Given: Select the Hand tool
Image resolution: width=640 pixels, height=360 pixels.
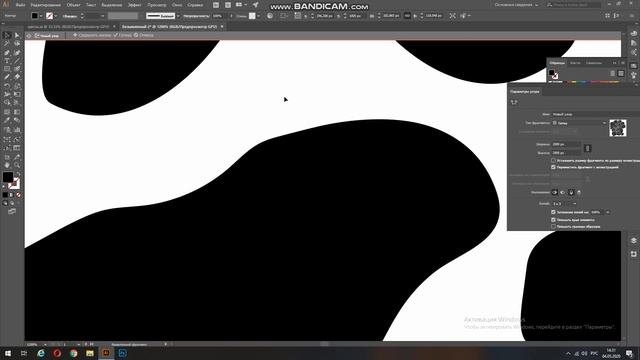Looking at the screenshot, I should click(7, 165).
